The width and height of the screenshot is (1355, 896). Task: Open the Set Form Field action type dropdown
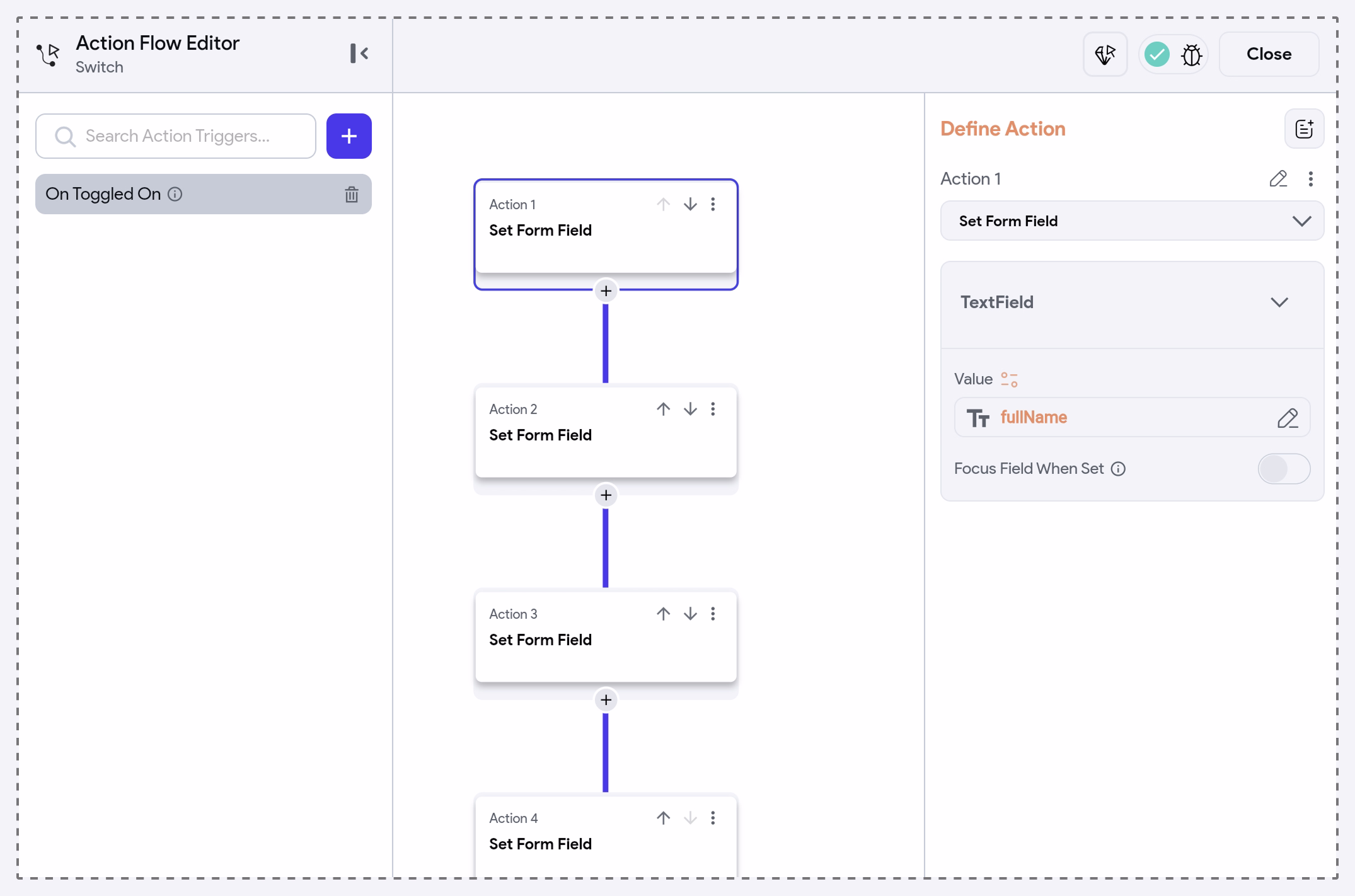pyautogui.click(x=1132, y=221)
